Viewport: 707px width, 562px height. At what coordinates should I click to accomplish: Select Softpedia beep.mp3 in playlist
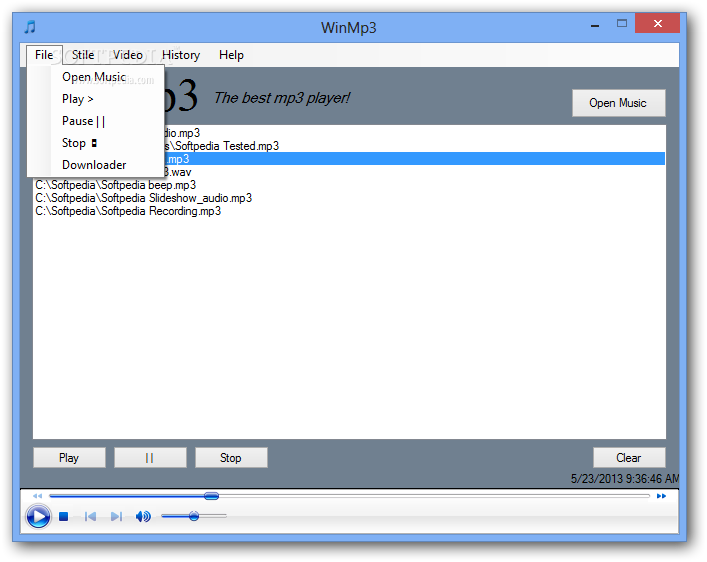[349, 185]
